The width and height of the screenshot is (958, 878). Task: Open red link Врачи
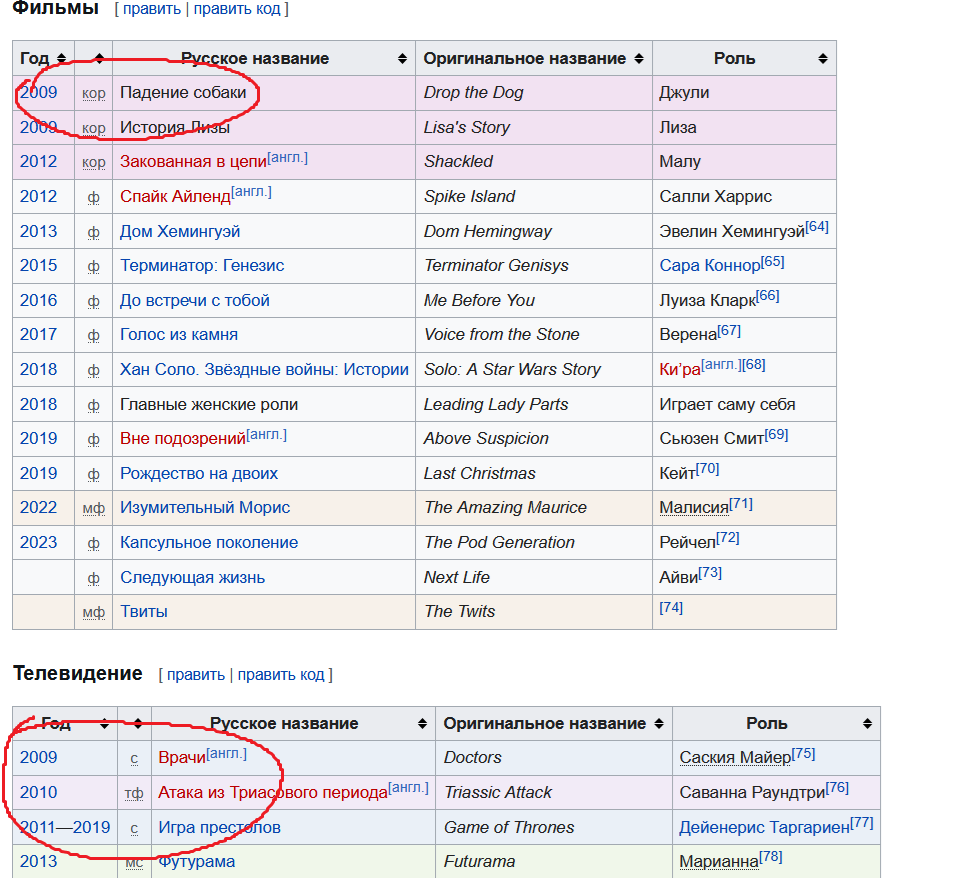pyautogui.click(x=181, y=758)
